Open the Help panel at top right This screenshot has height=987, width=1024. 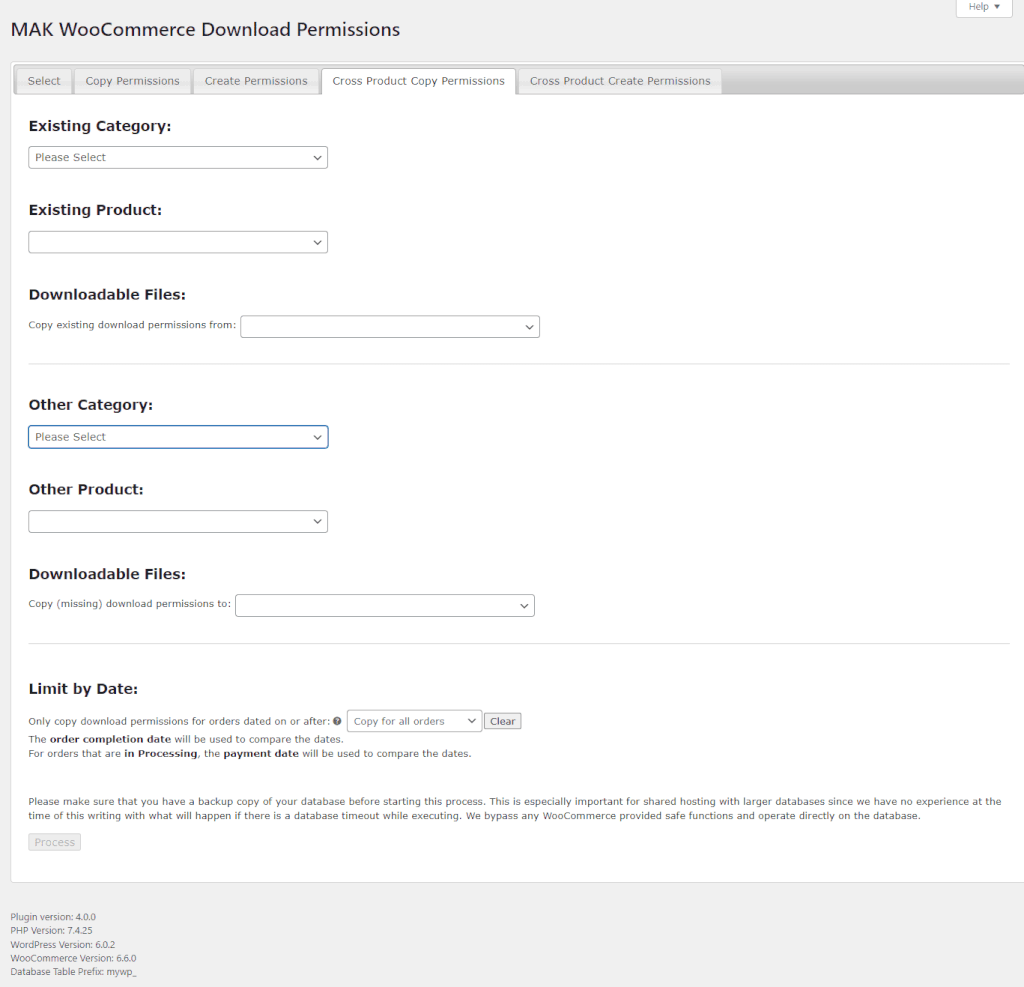coord(983,7)
